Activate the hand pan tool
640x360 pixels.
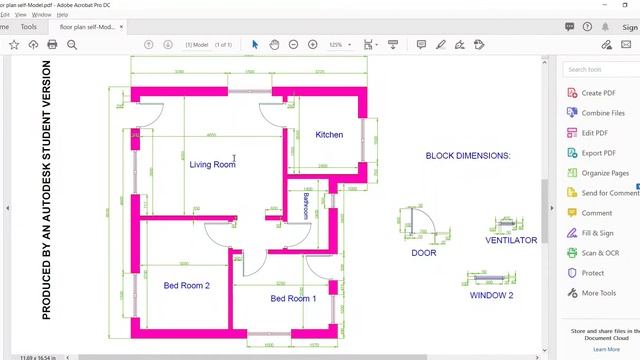coord(274,44)
